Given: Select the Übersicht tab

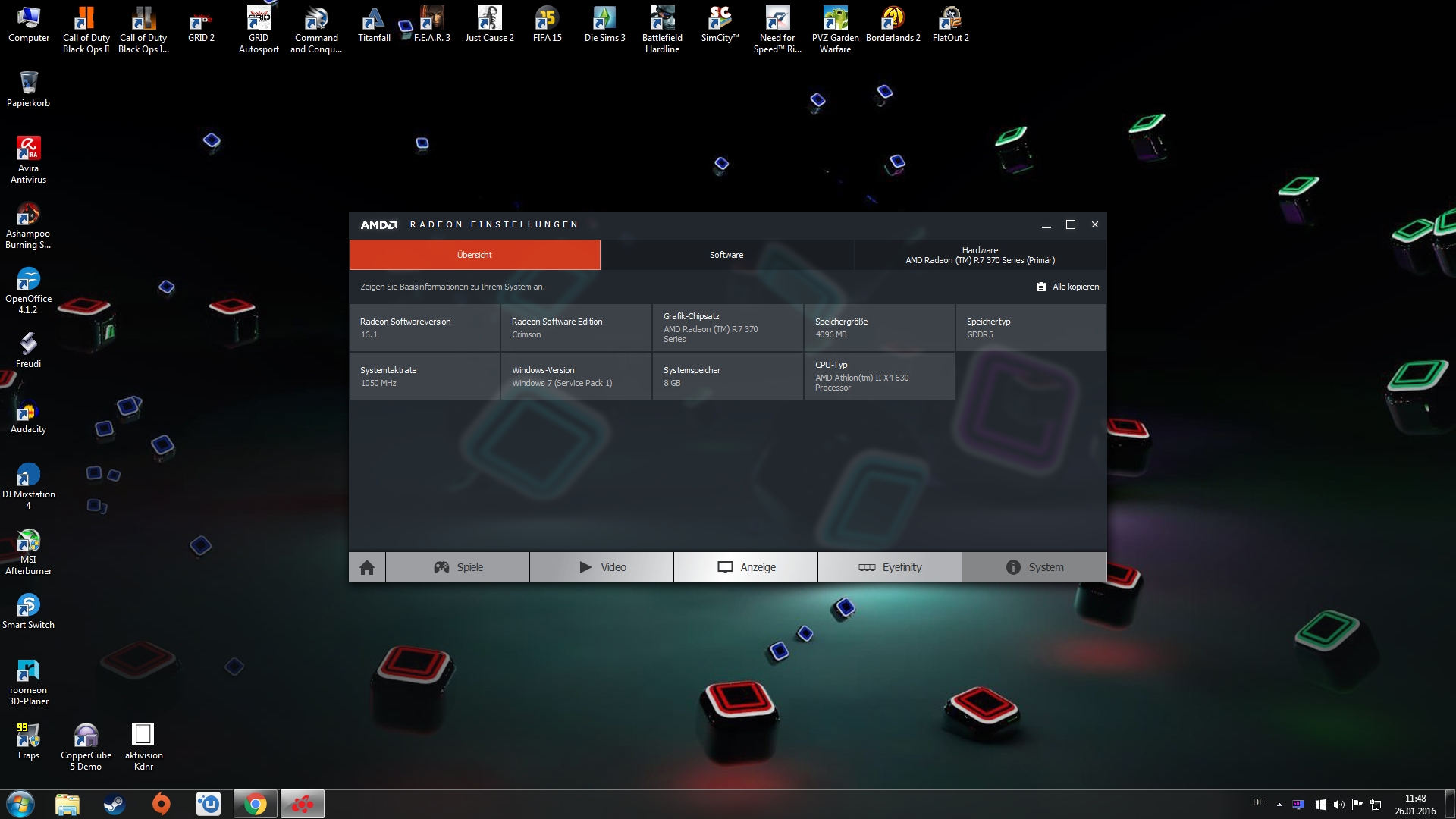Looking at the screenshot, I should (475, 255).
